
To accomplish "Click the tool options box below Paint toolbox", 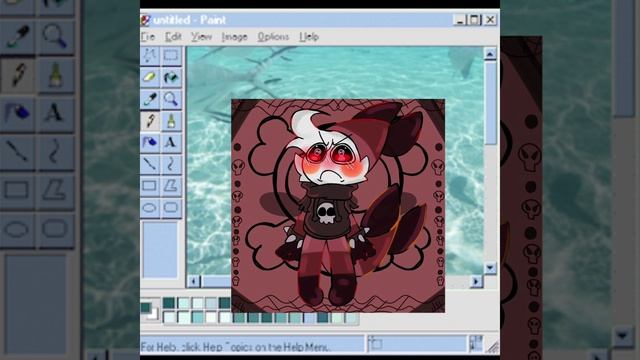I will tap(160, 250).
